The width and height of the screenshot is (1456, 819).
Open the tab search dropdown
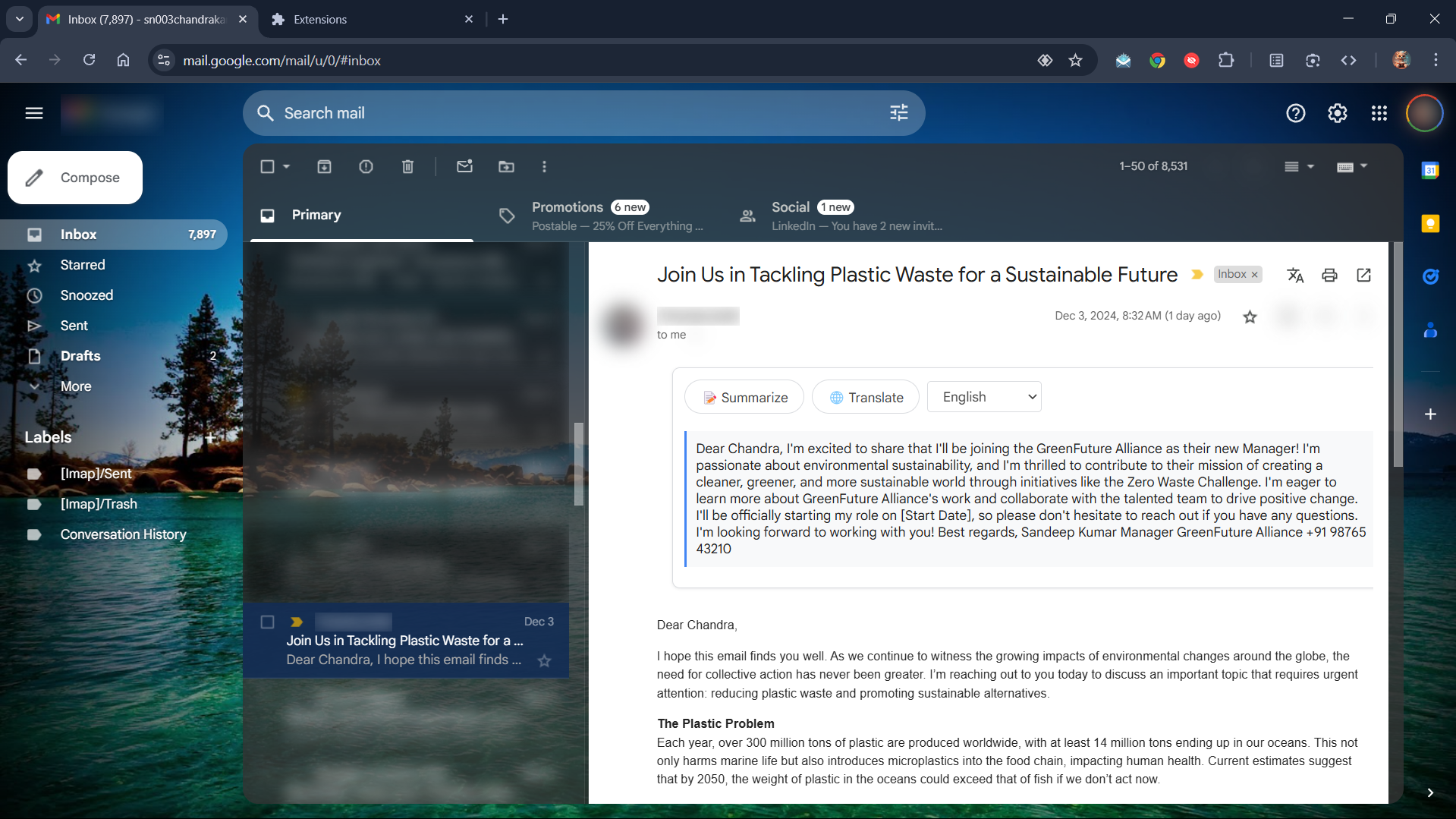click(19, 19)
